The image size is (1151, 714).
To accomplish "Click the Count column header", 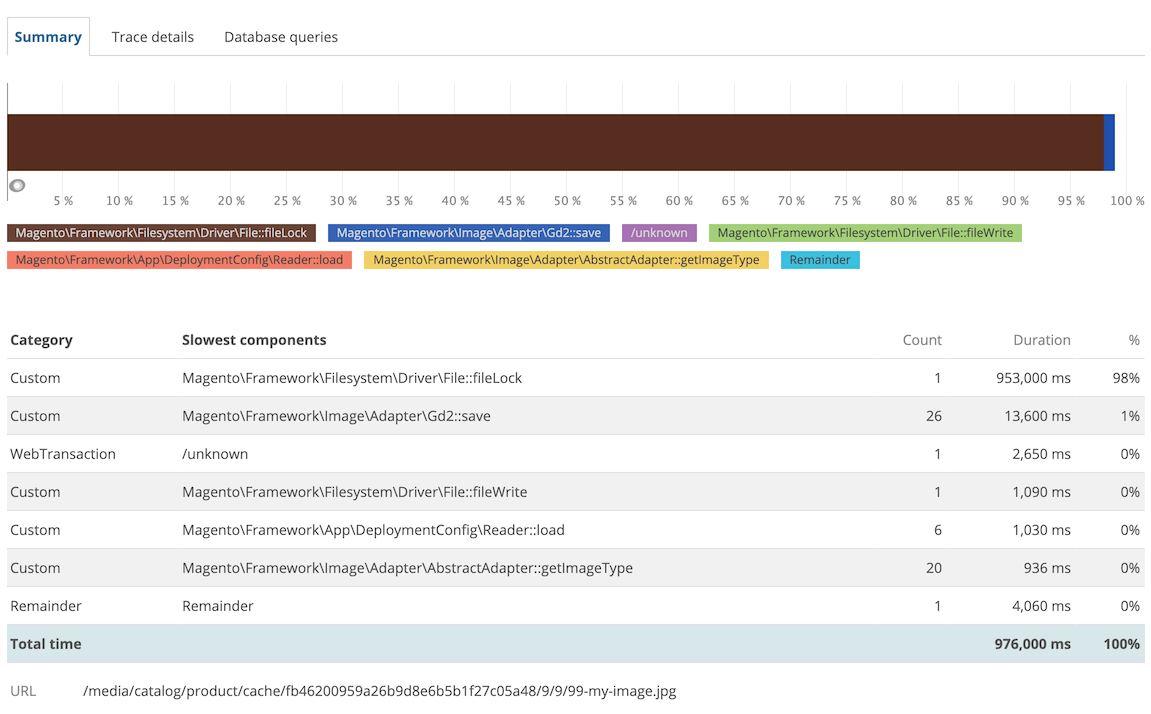I will (x=922, y=340).
